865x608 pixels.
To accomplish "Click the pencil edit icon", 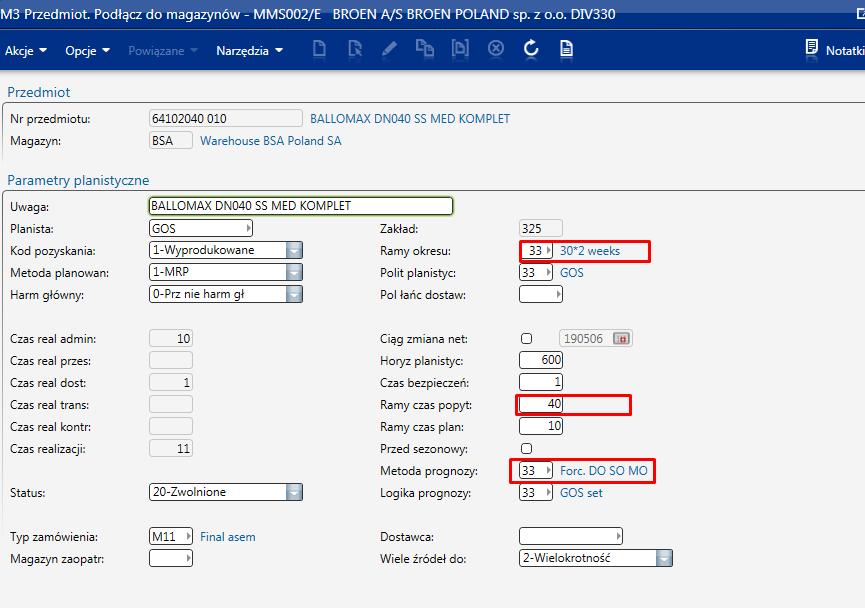I will tap(389, 49).
